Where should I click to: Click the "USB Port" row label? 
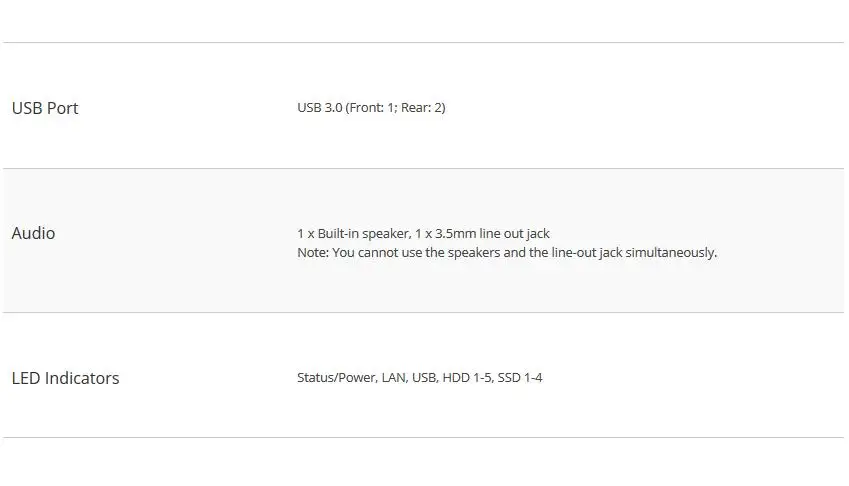[45, 108]
